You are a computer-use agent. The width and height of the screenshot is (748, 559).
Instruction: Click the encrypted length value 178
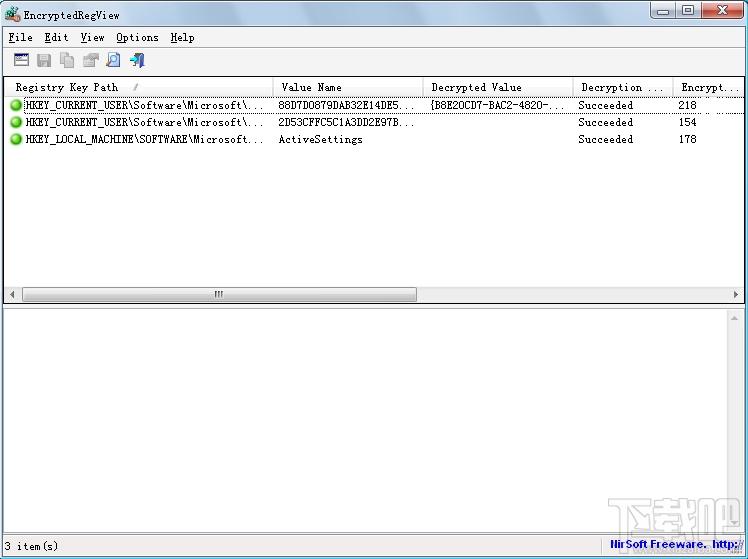[687, 139]
